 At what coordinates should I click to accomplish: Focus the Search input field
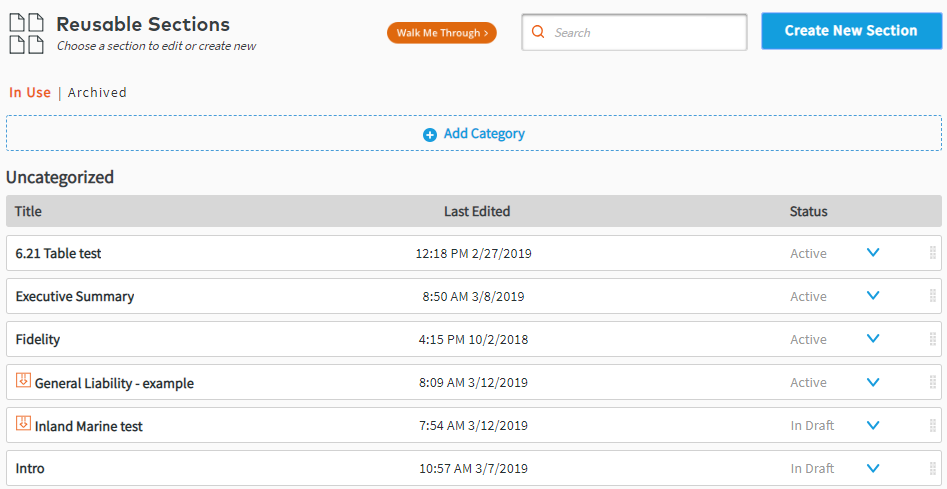pyautogui.click(x=645, y=32)
